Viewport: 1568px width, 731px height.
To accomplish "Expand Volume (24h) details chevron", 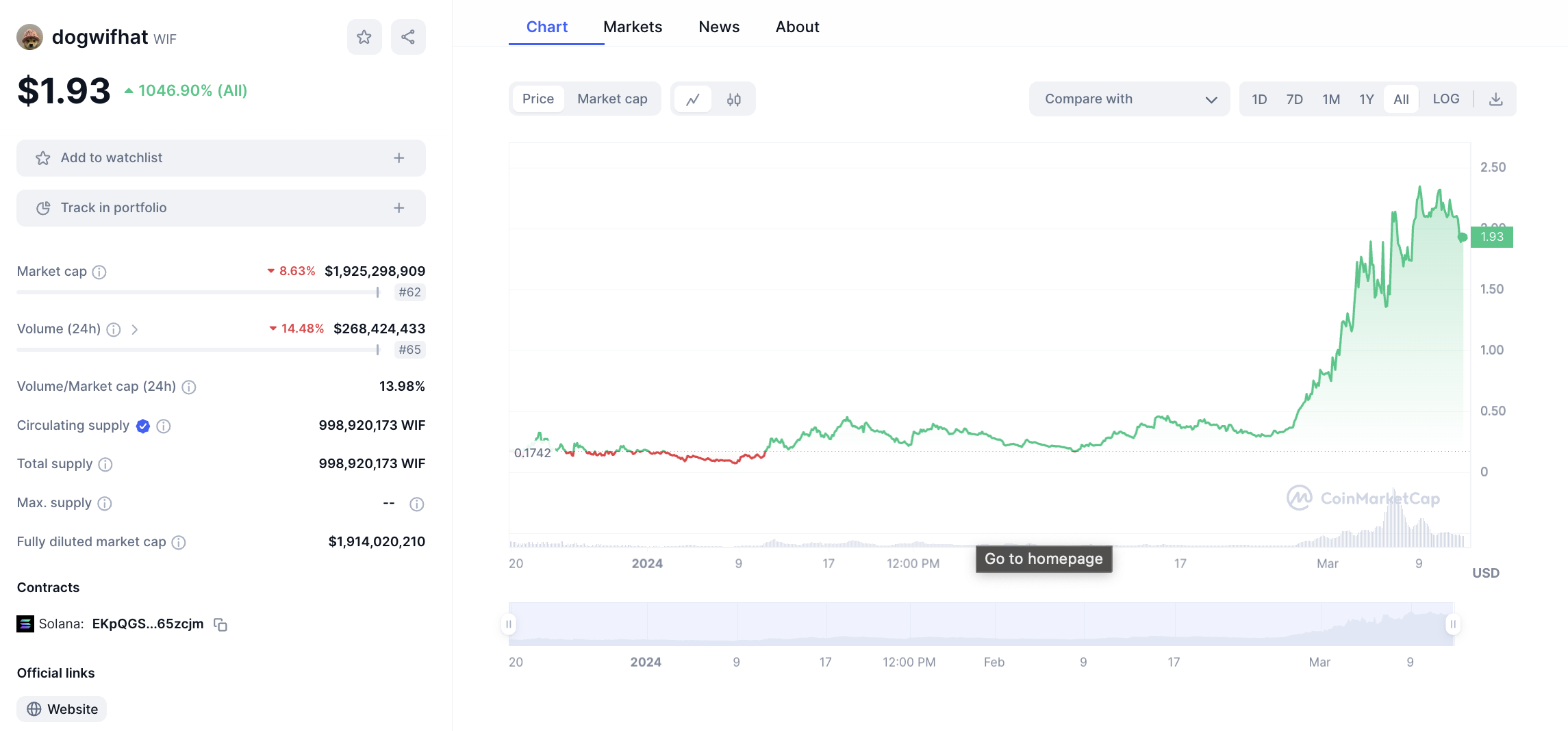I will pos(135,330).
